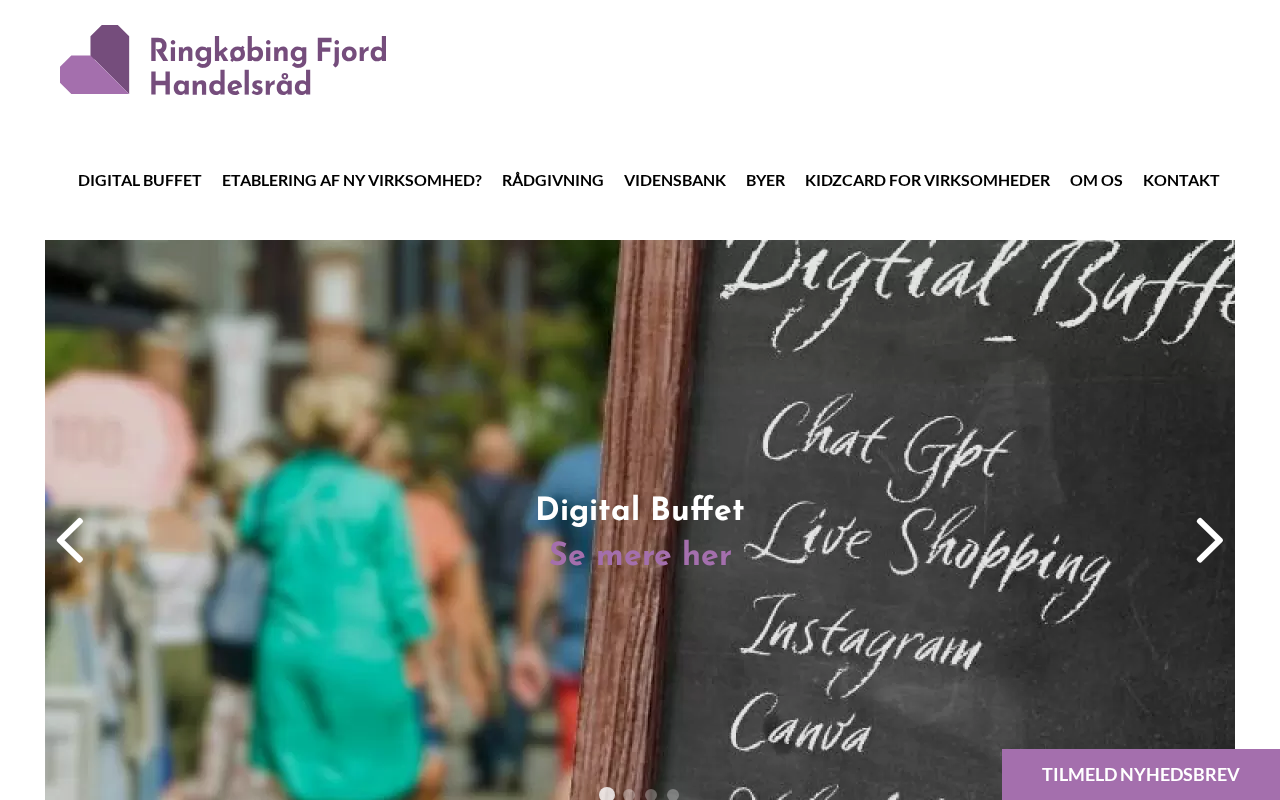Viewport: 1280px width, 800px height.
Task: Expand the Byer menu
Action: (766, 180)
